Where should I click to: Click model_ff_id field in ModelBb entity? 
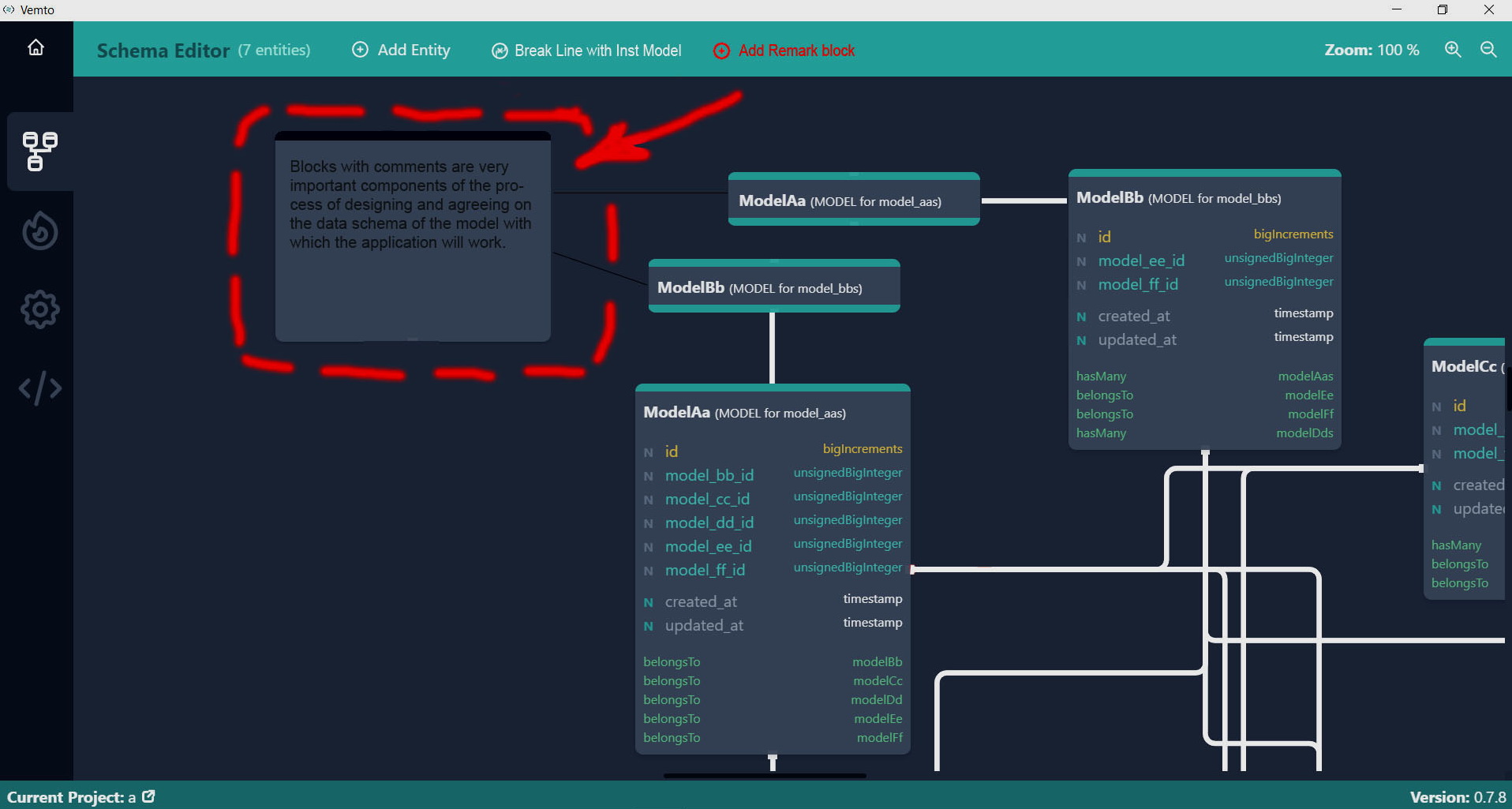click(x=1205, y=284)
